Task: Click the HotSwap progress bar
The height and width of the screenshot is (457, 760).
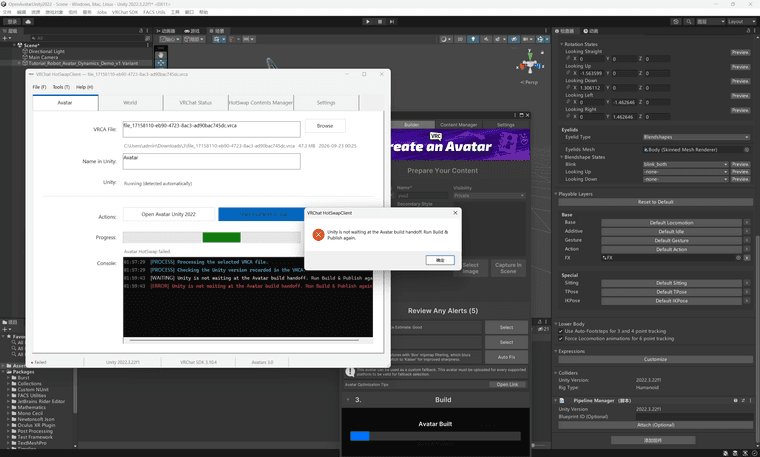Action: click(211, 237)
